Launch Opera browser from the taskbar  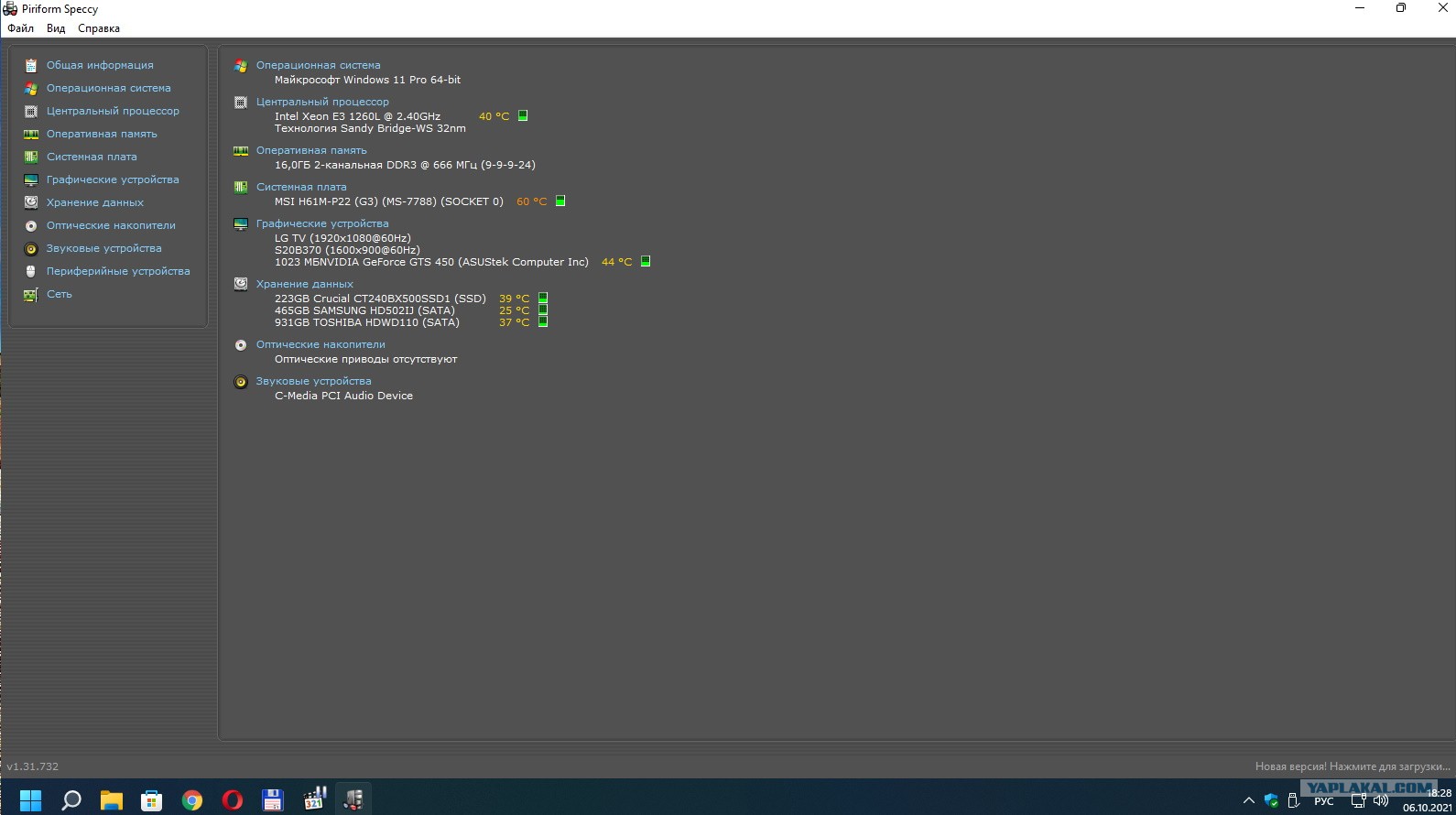tap(232, 799)
